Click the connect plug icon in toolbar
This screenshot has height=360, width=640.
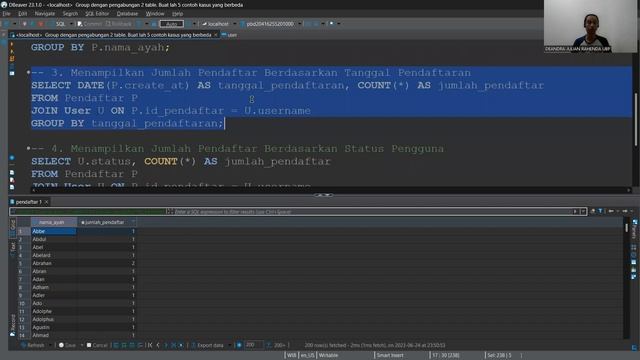(x=25, y=24)
